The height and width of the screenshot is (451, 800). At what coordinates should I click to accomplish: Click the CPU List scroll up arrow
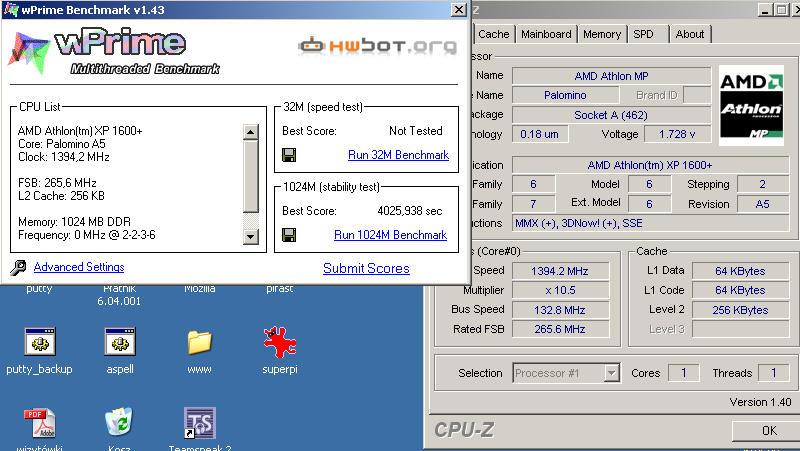tap(250, 132)
